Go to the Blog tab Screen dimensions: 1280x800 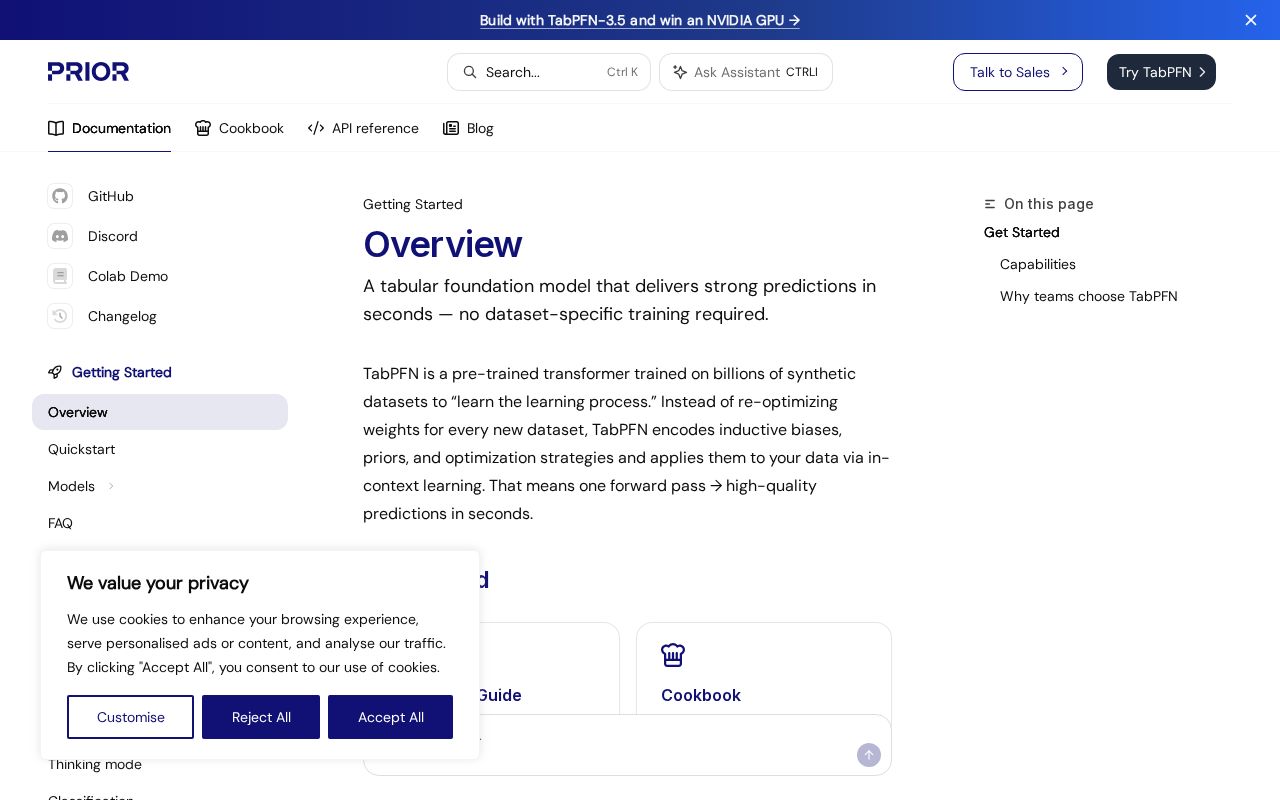pyautogui.click(x=468, y=128)
